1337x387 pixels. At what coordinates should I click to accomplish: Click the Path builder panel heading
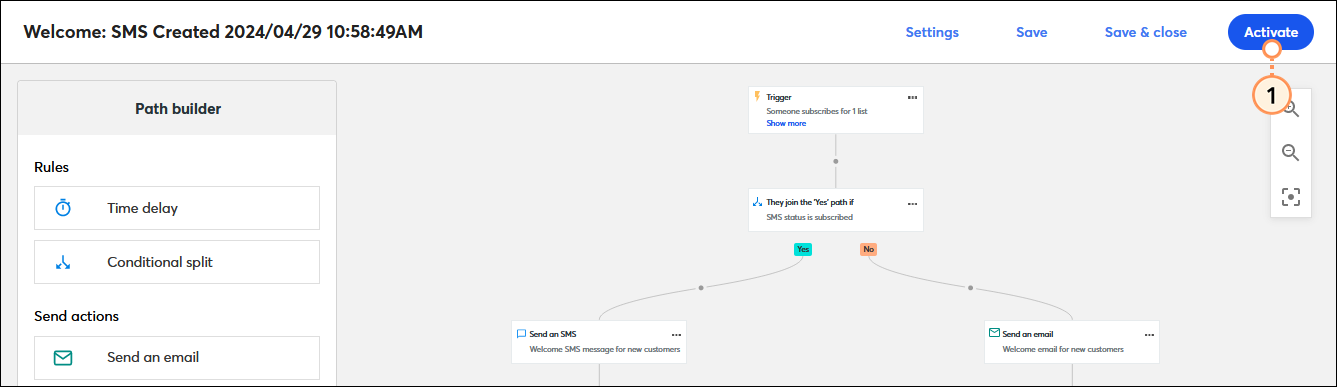(x=178, y=108)
